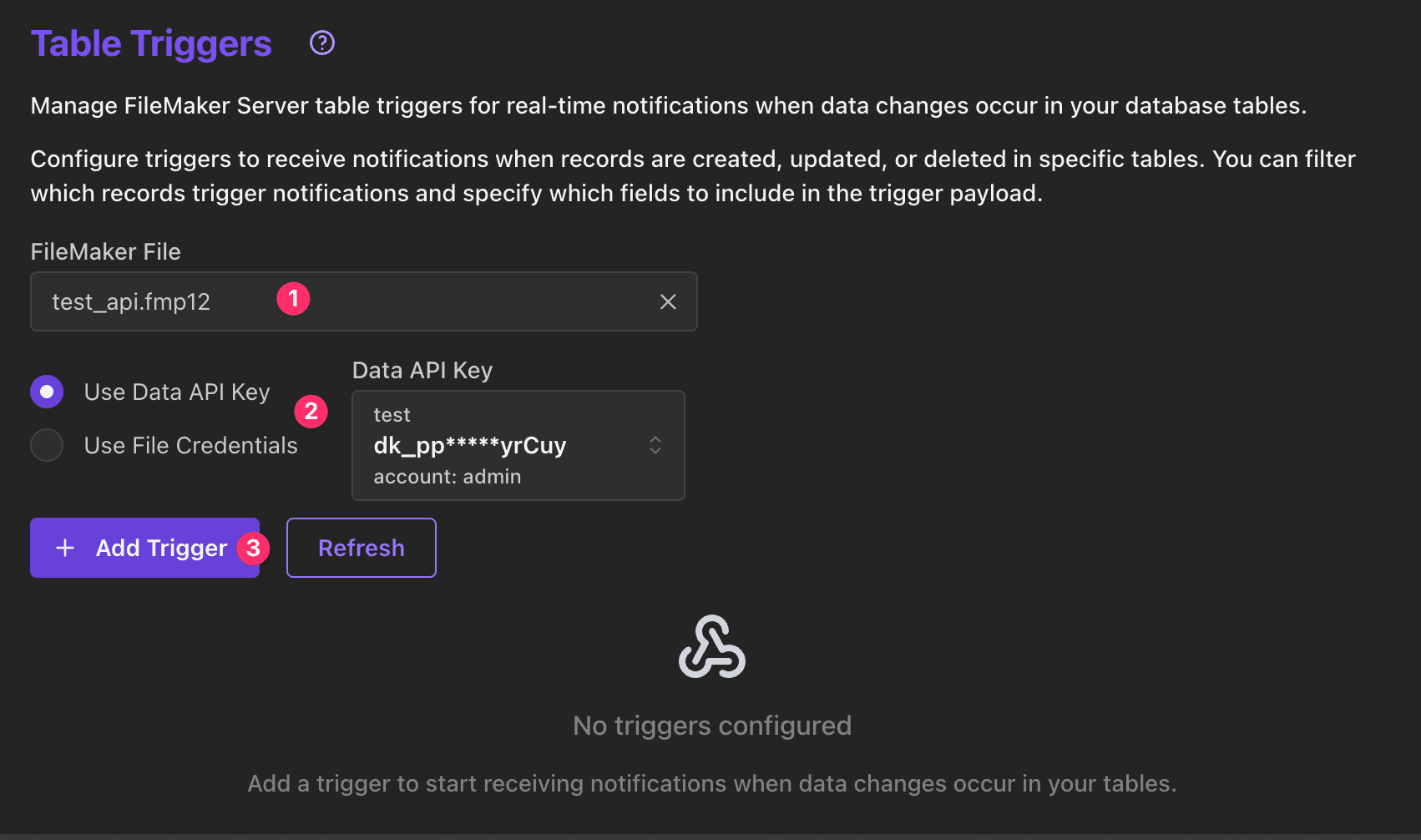
Task: Click the Table Triggers heading
Action: (151, 43)
